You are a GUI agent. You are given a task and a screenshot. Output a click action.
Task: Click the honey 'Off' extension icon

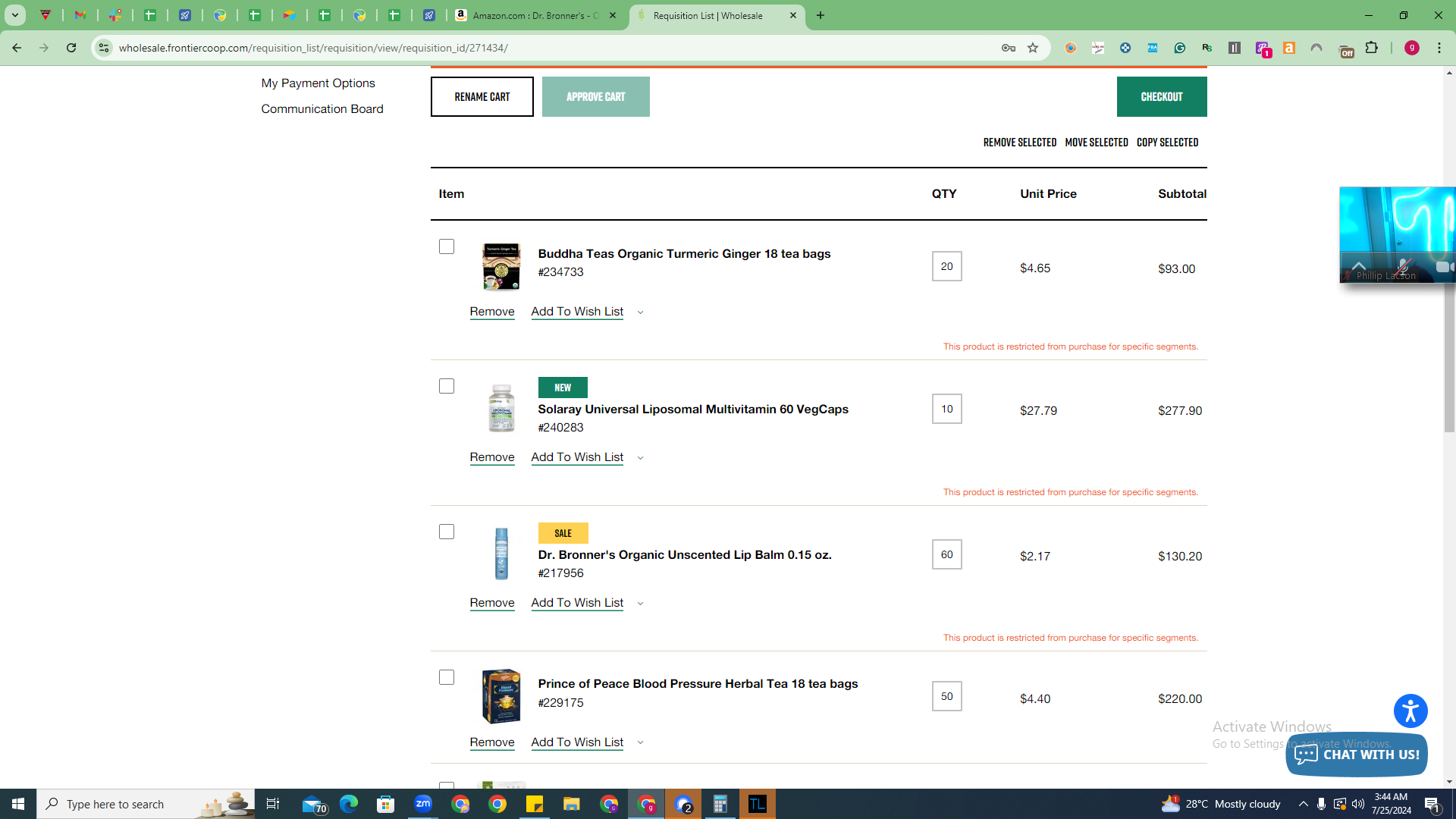click(x=1346, y=50)
